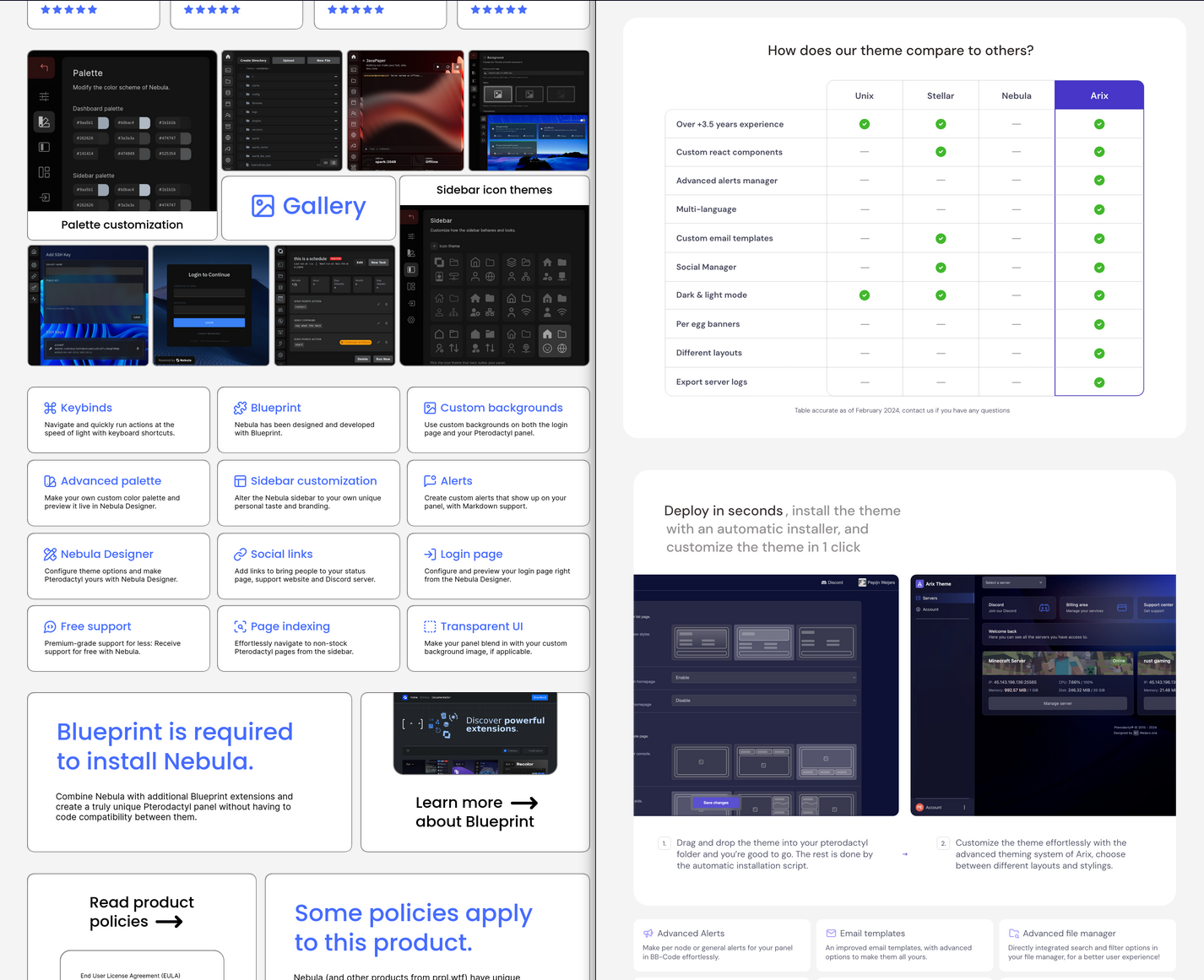
Task: Open the Select a server dropdown
Action: pyautogui.click(x=1014, y=582)
